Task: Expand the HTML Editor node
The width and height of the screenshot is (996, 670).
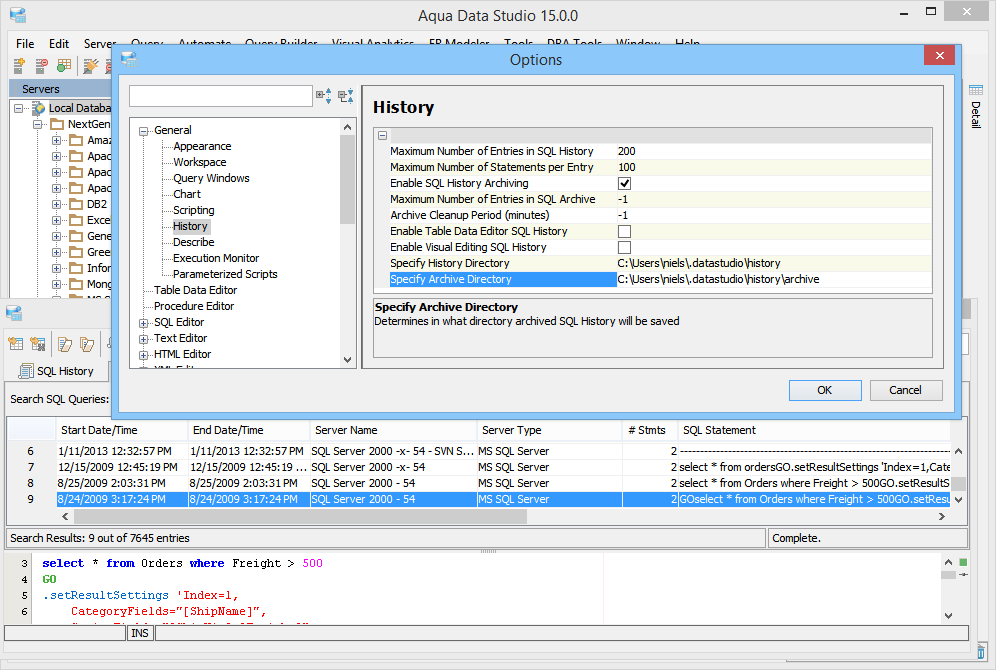Action: coord(144,355)
